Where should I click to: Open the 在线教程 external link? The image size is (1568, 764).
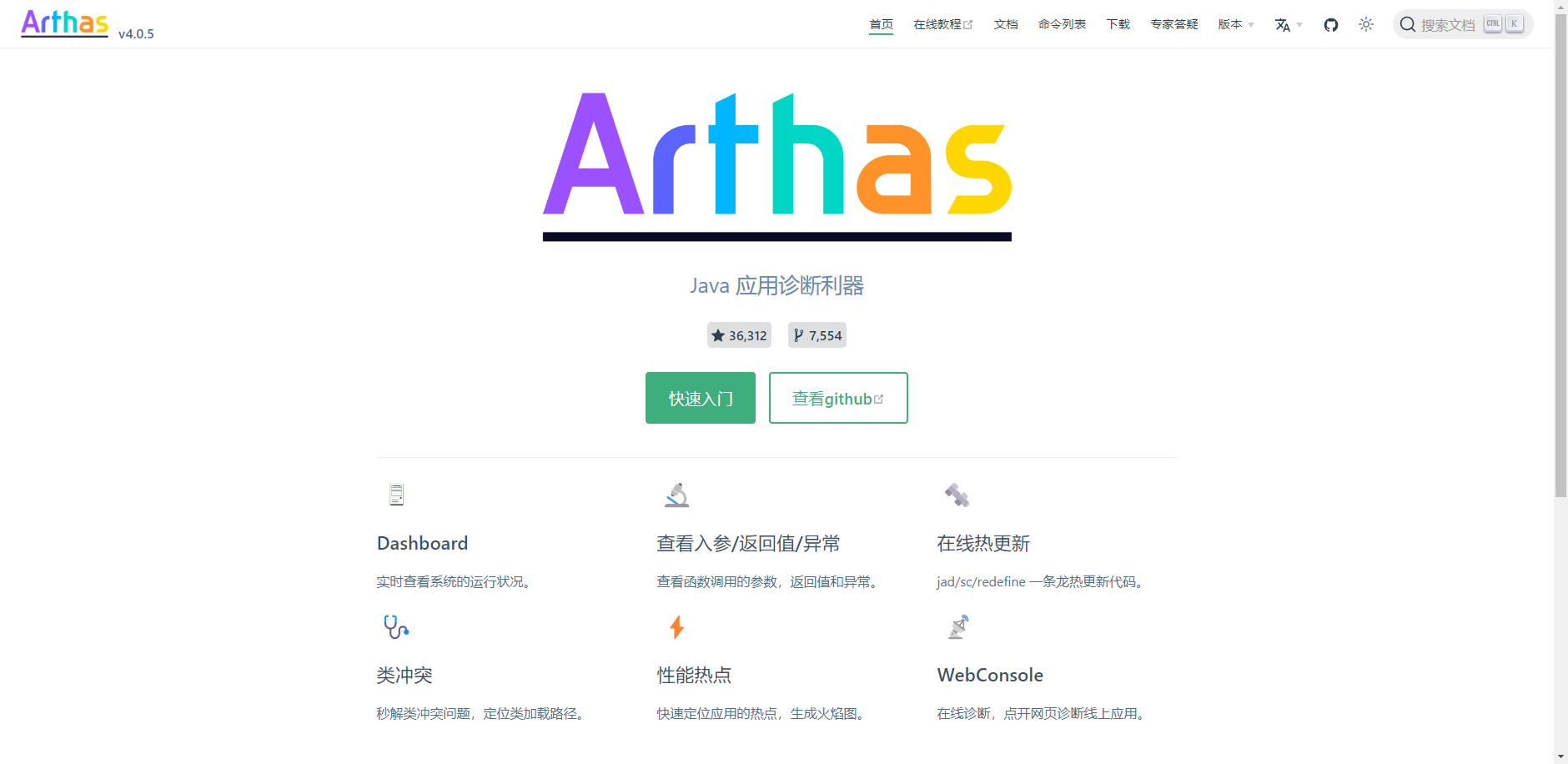[x=942, y=24]
